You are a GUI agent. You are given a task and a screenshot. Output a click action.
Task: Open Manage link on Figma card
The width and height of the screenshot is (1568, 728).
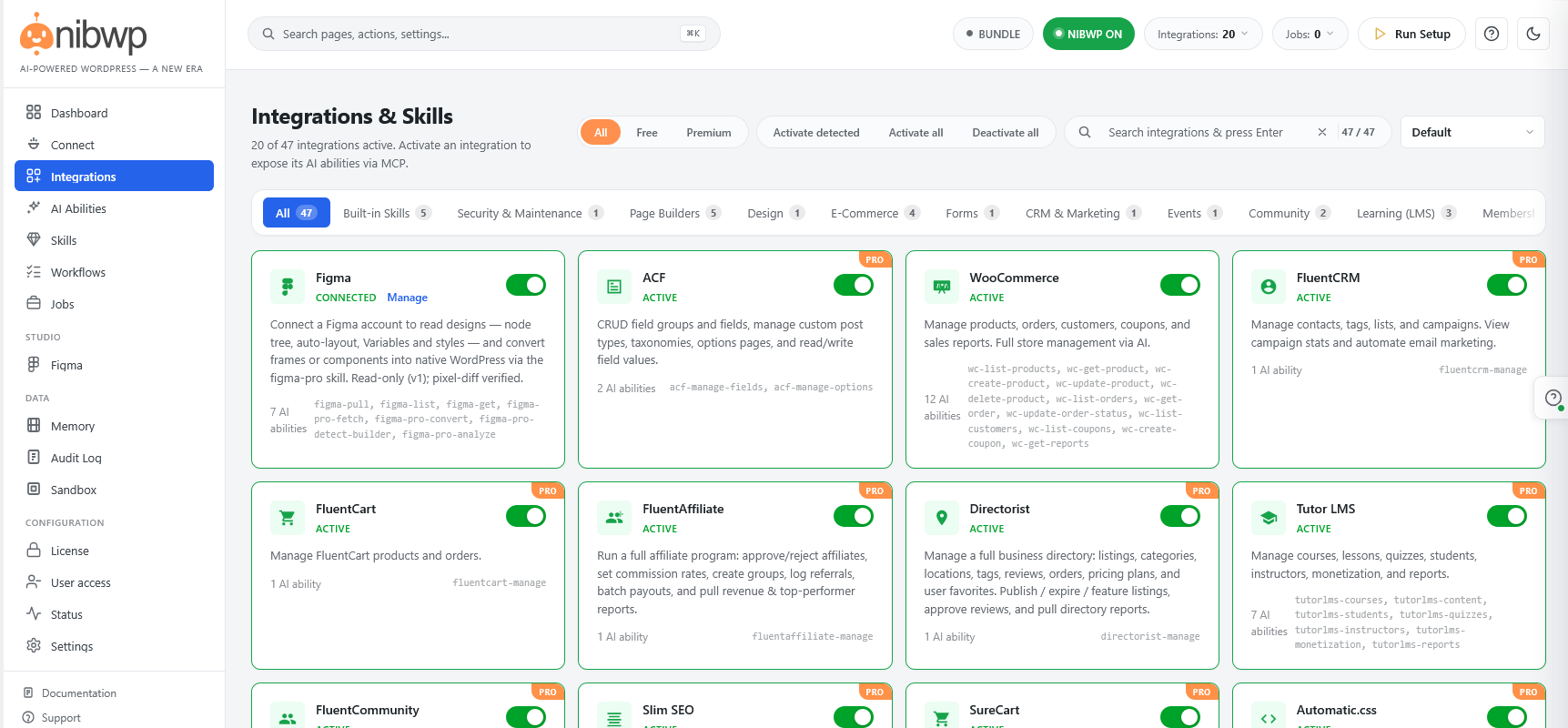(x=407, y=298)
